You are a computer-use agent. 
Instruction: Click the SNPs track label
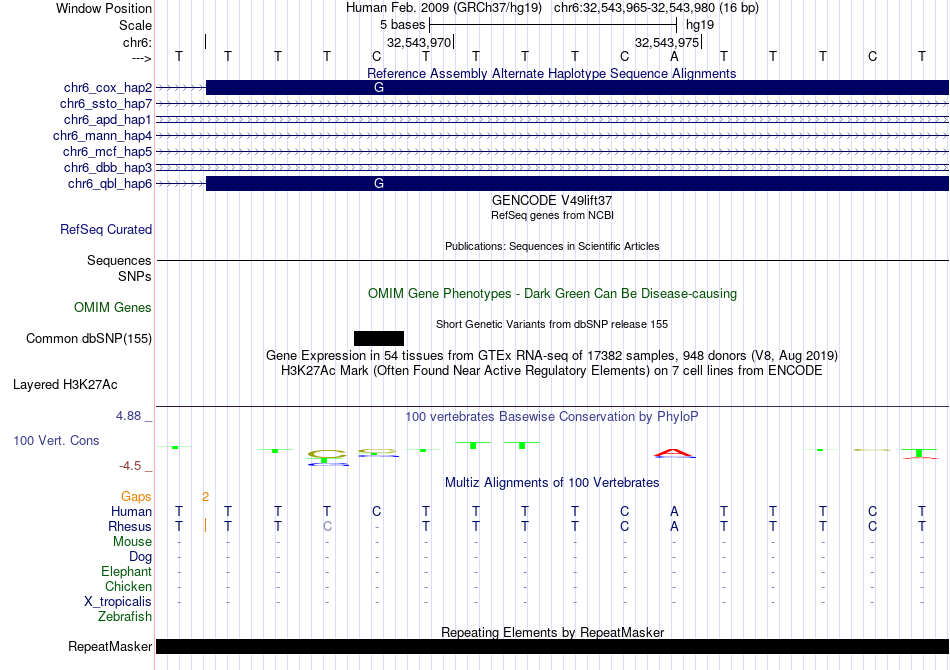pos(135,276)
